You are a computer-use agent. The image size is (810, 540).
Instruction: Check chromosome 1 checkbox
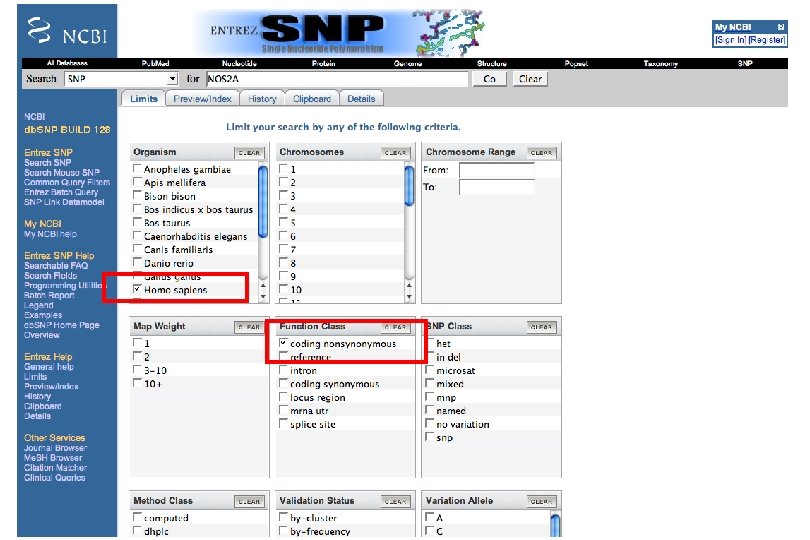click(x=283, y=168)
